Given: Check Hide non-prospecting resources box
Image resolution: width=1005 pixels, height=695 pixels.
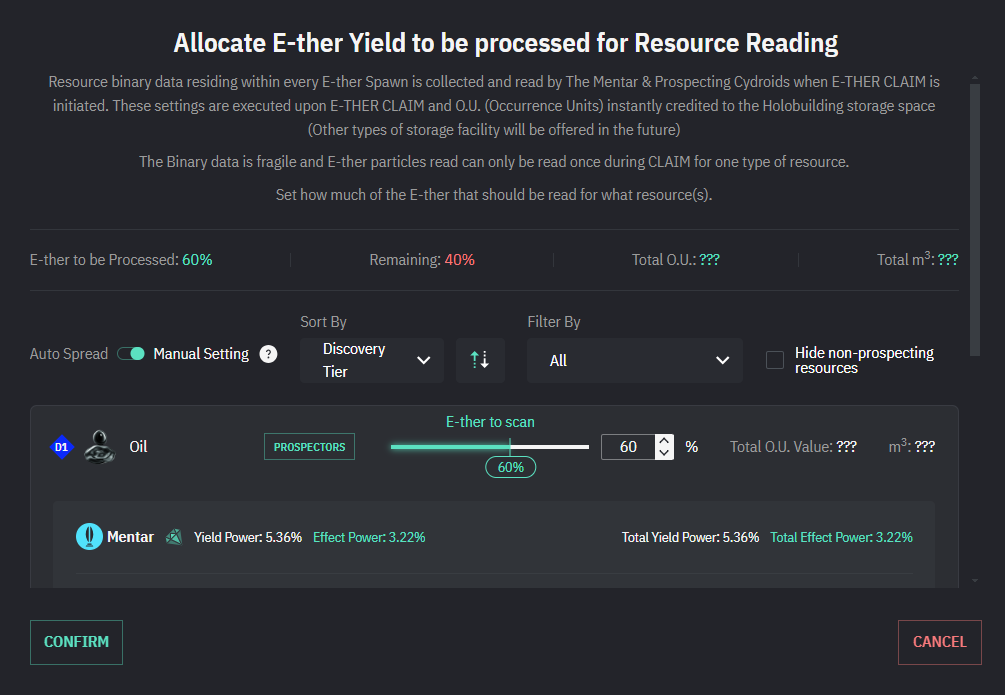Looking at the screenshot, I should pyautogui.click(x=775, y=360).
